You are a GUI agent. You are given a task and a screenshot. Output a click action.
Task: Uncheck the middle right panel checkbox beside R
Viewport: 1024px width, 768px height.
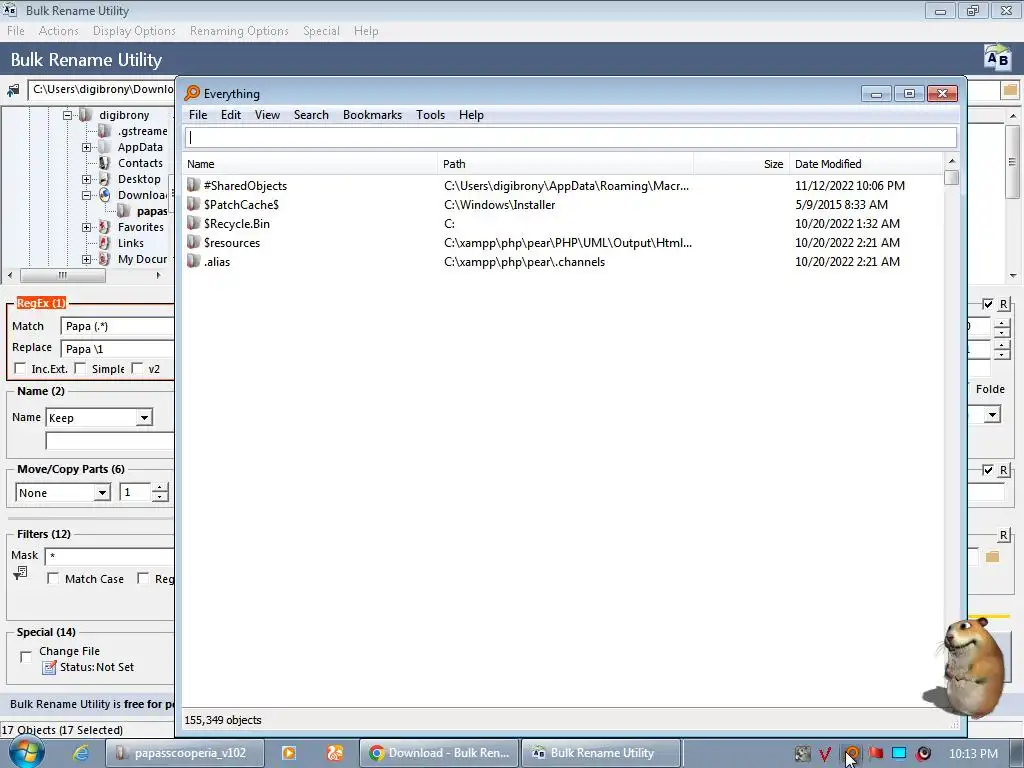coord(988,470)
